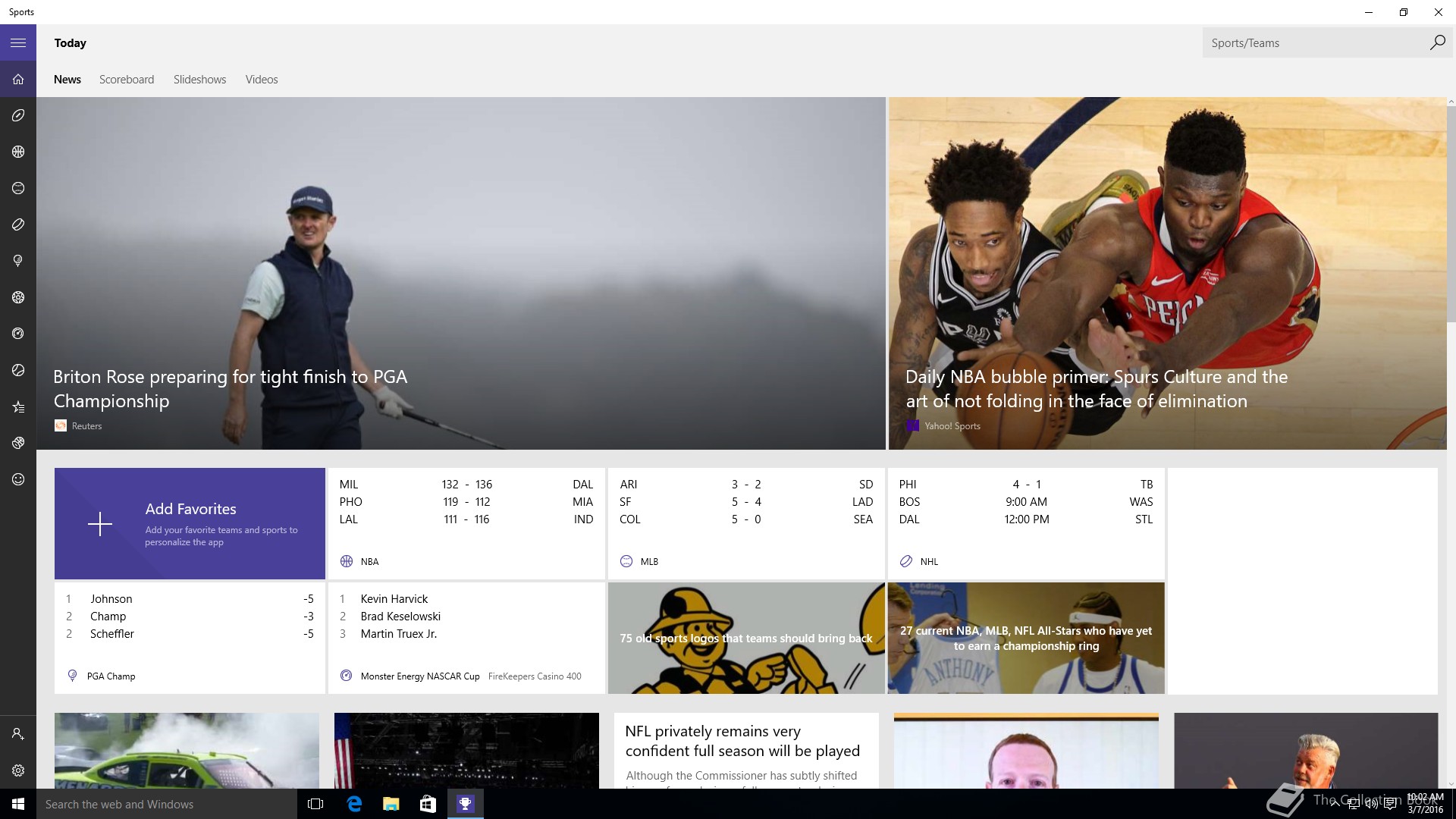Click the smiley feedback icon in the sidebar
This screenshot has height=819, width=1456.
point(18,479)
